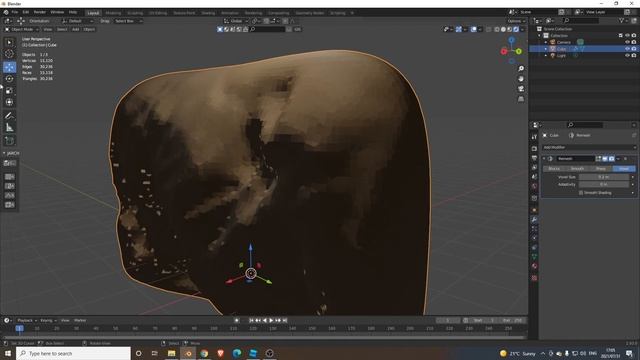Open the Default orientation dropdown

click(78, 21)
